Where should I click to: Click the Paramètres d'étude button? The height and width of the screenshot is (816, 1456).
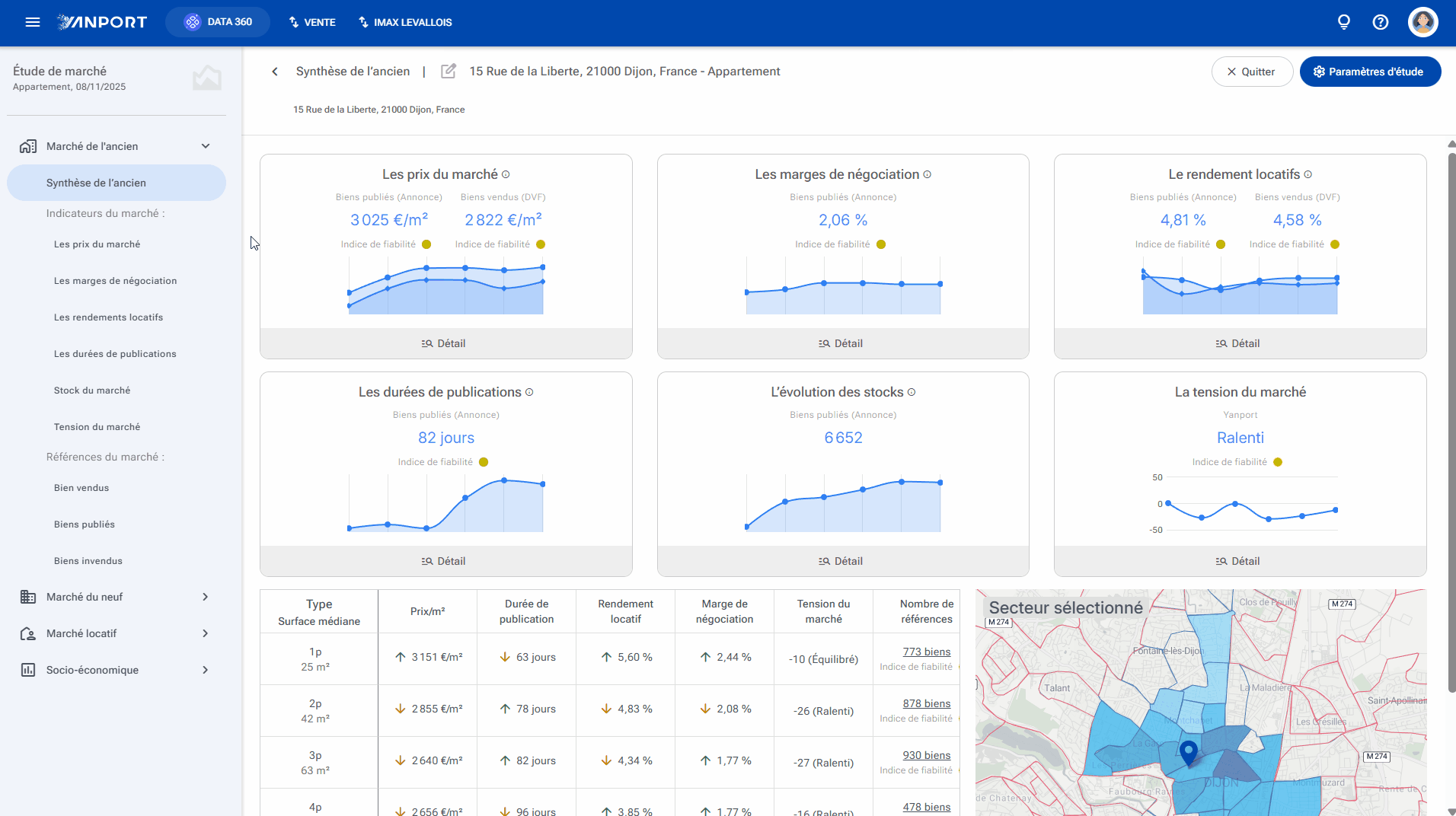tap(1370, 72)
